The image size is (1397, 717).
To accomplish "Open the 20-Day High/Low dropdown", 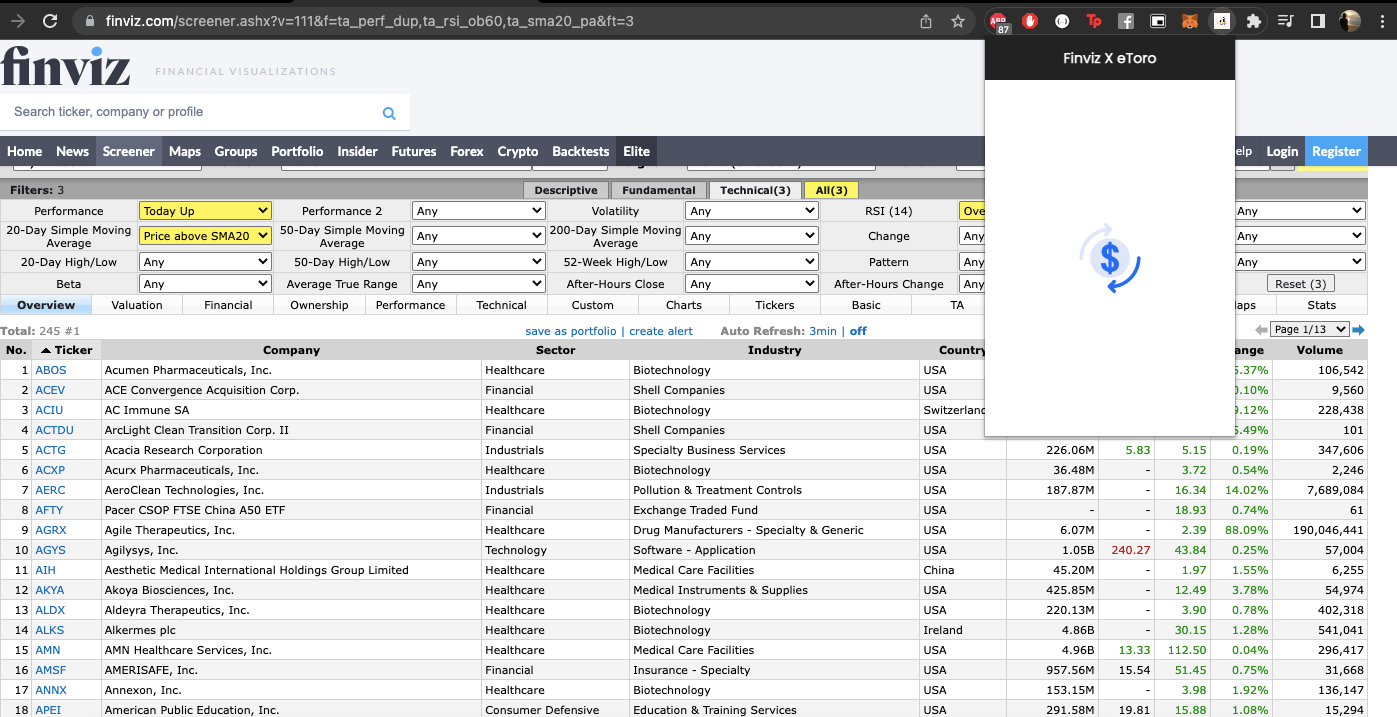I will (205, 262).
